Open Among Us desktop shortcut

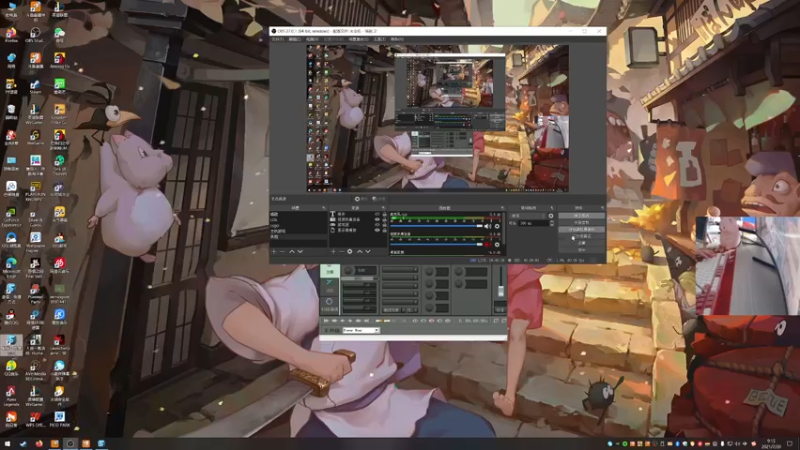pyautogui.click(x=59, y=60)
